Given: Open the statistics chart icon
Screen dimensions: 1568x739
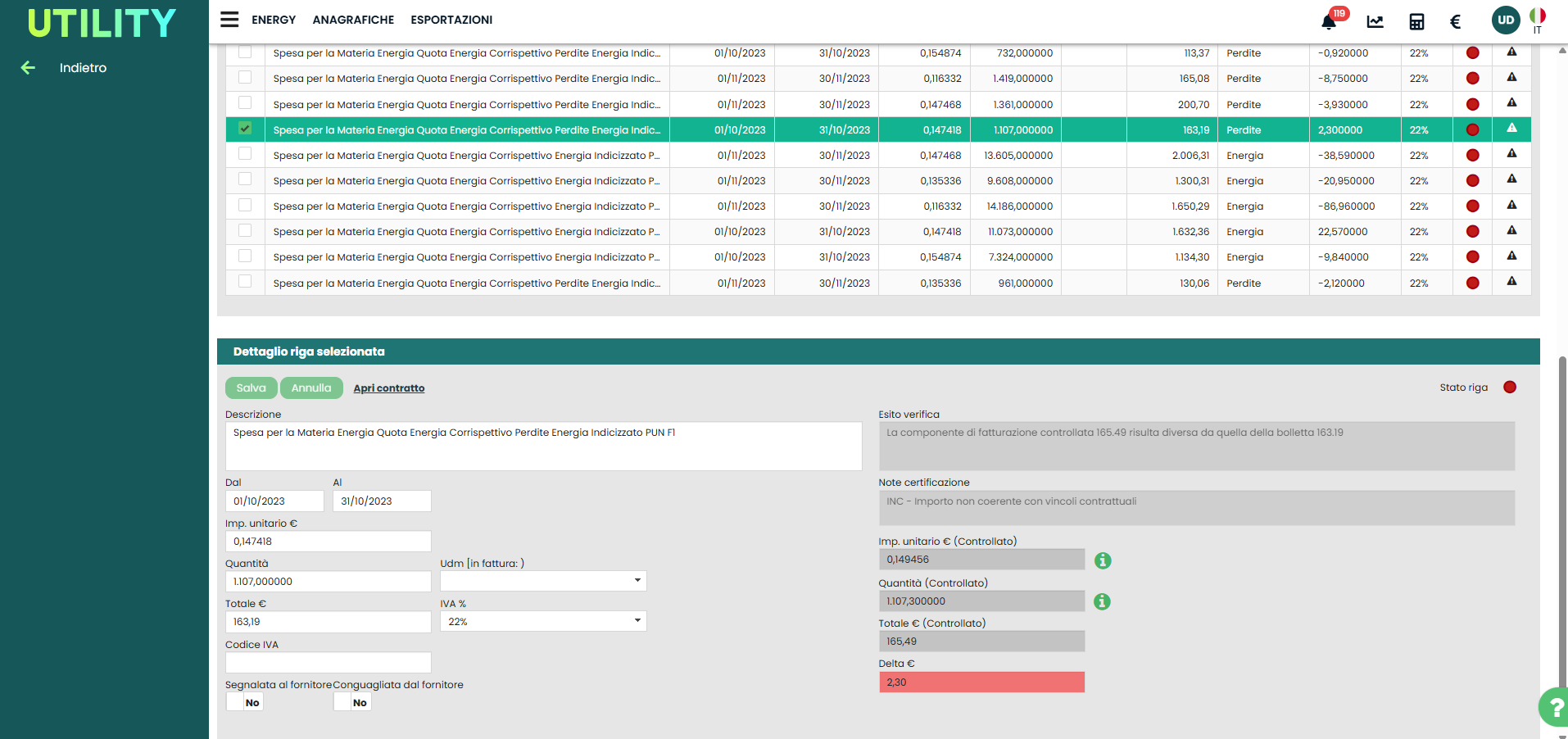Looking at the screenshot, I should point(1375,22).
